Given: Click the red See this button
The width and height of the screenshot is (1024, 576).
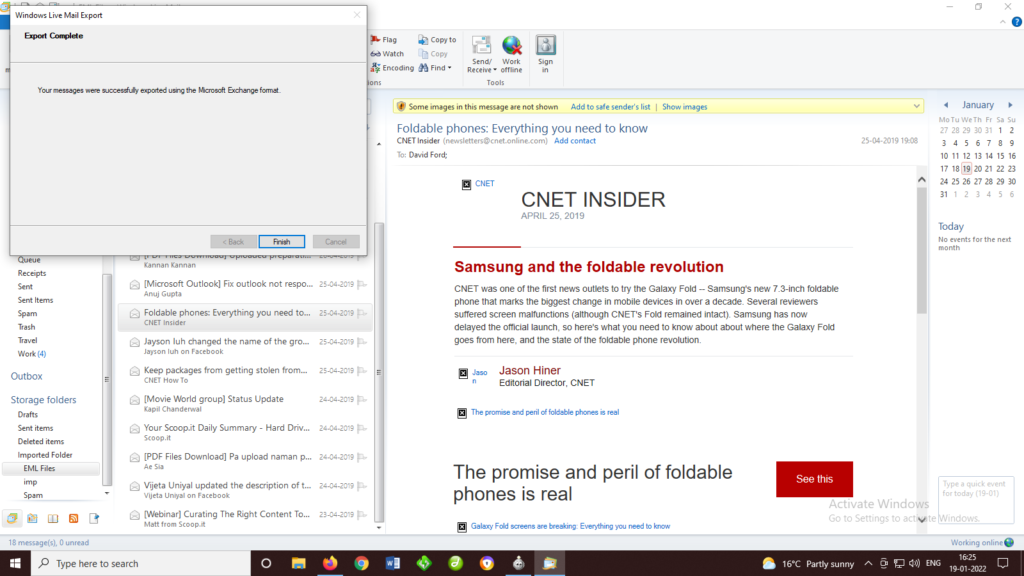Looking at the screenshot, I should click(814, 479).
